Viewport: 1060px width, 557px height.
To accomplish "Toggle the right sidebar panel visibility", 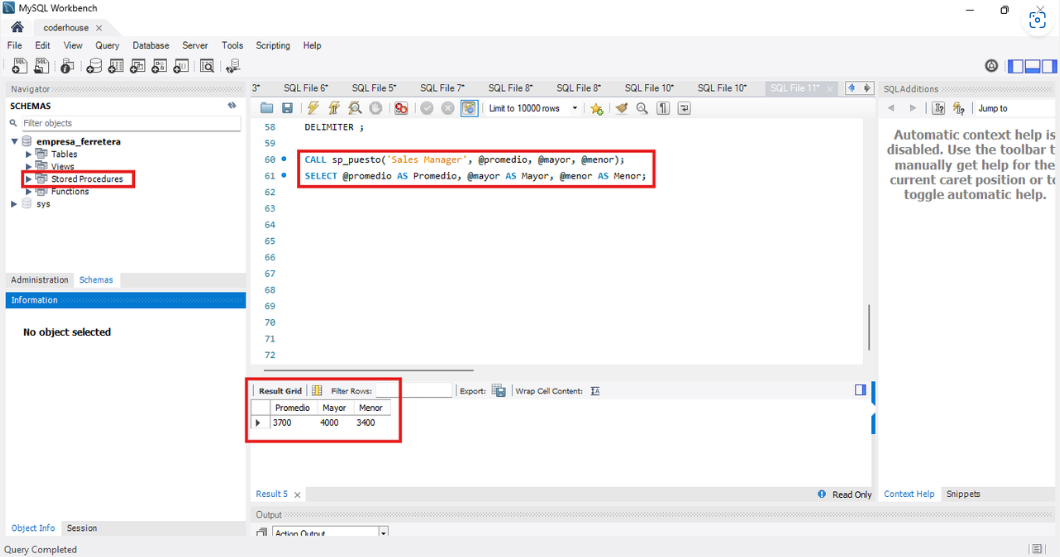I will [1049, 66].
